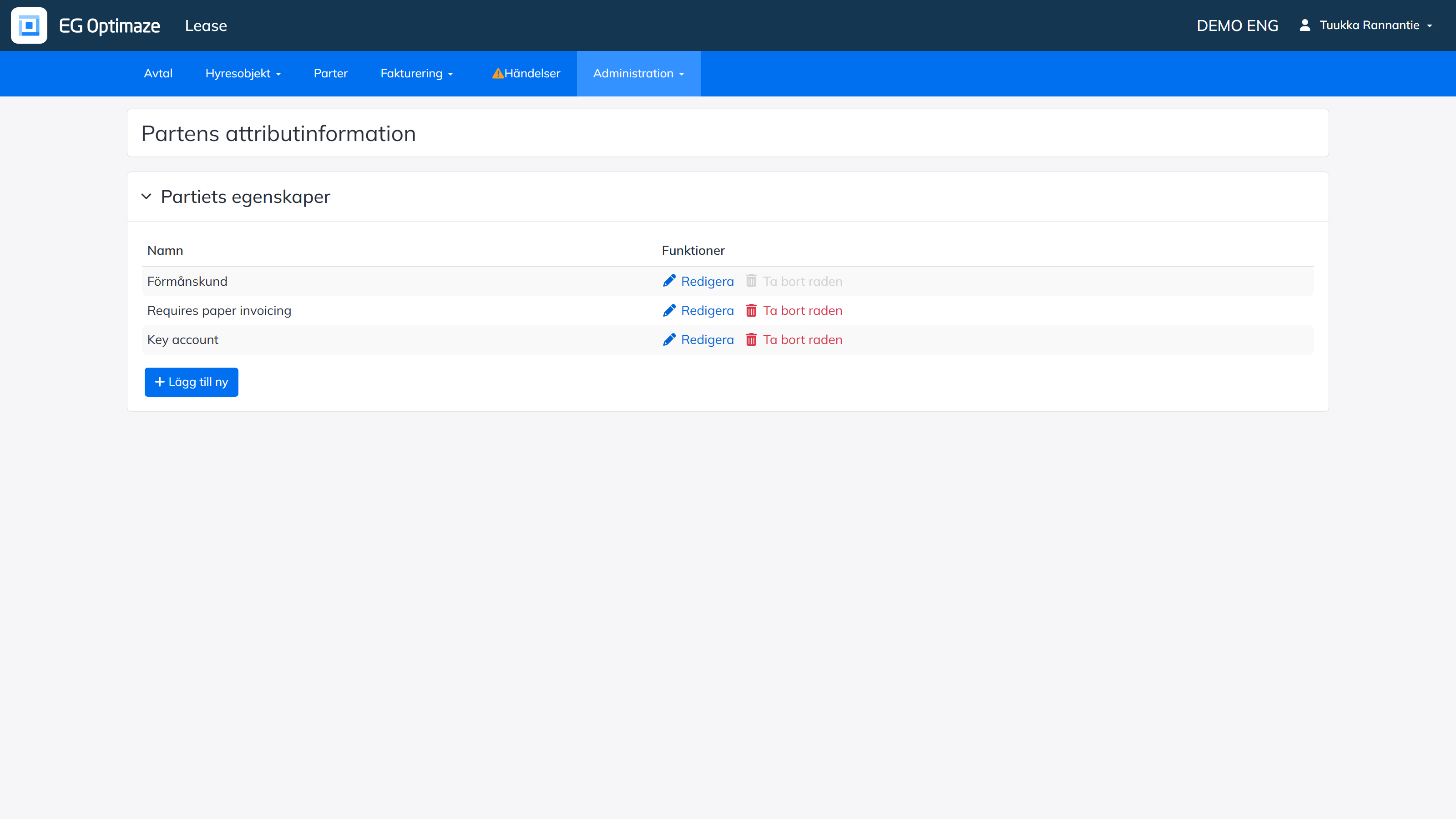Click the Partens attributinformation page title

pyautogui.click(x=278, y=134)
